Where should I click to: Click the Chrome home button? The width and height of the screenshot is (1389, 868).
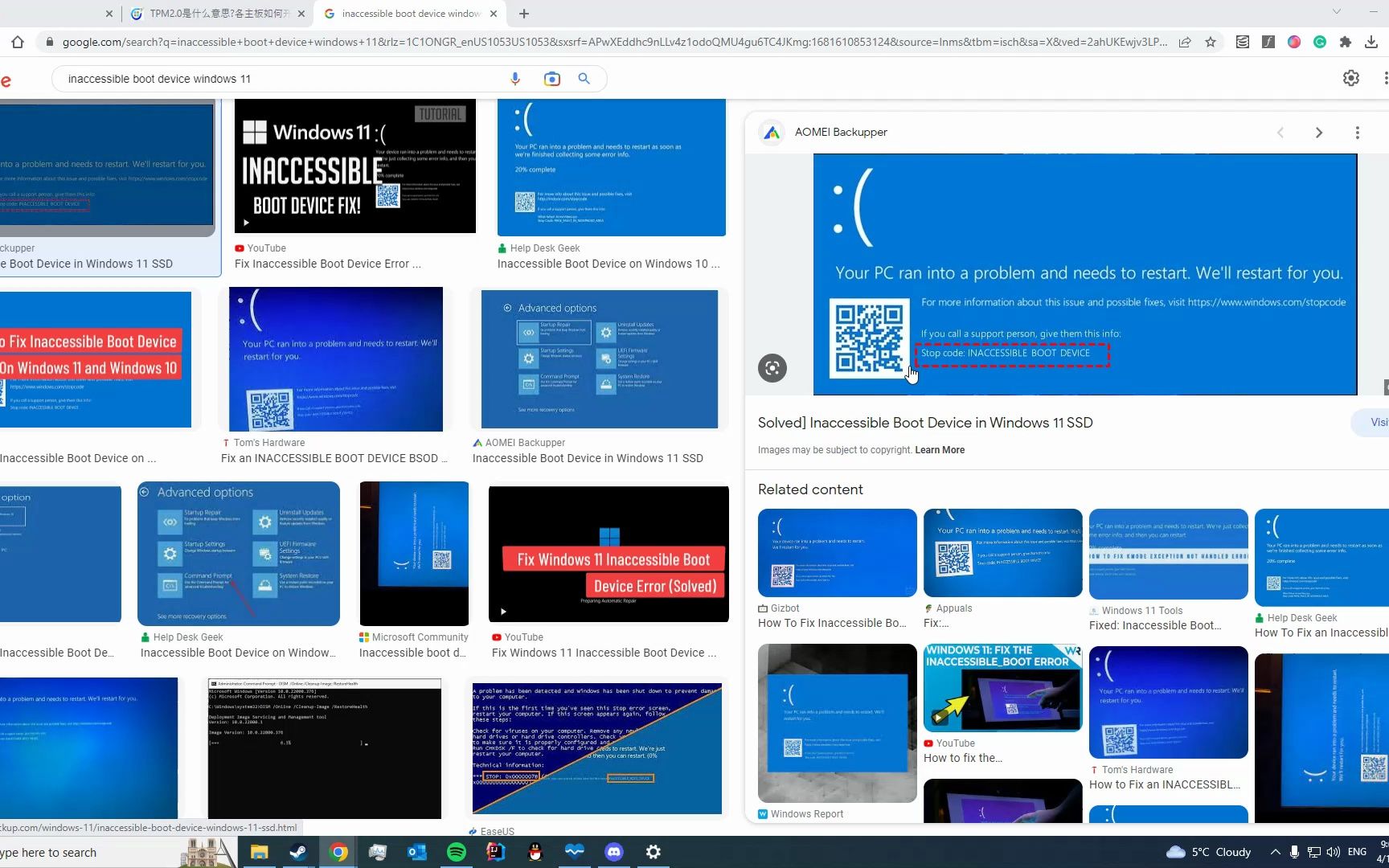tap(18, 42)
